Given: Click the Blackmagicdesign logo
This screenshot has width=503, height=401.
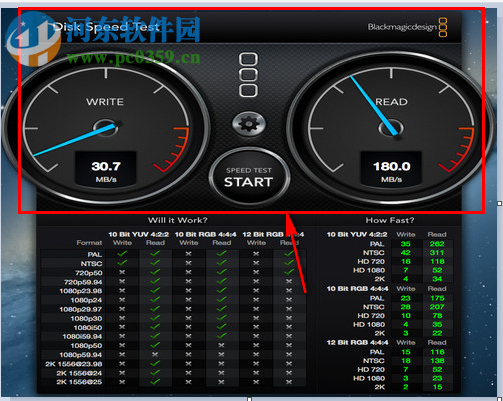Looking at the screenshot, I should click(407, 27).
